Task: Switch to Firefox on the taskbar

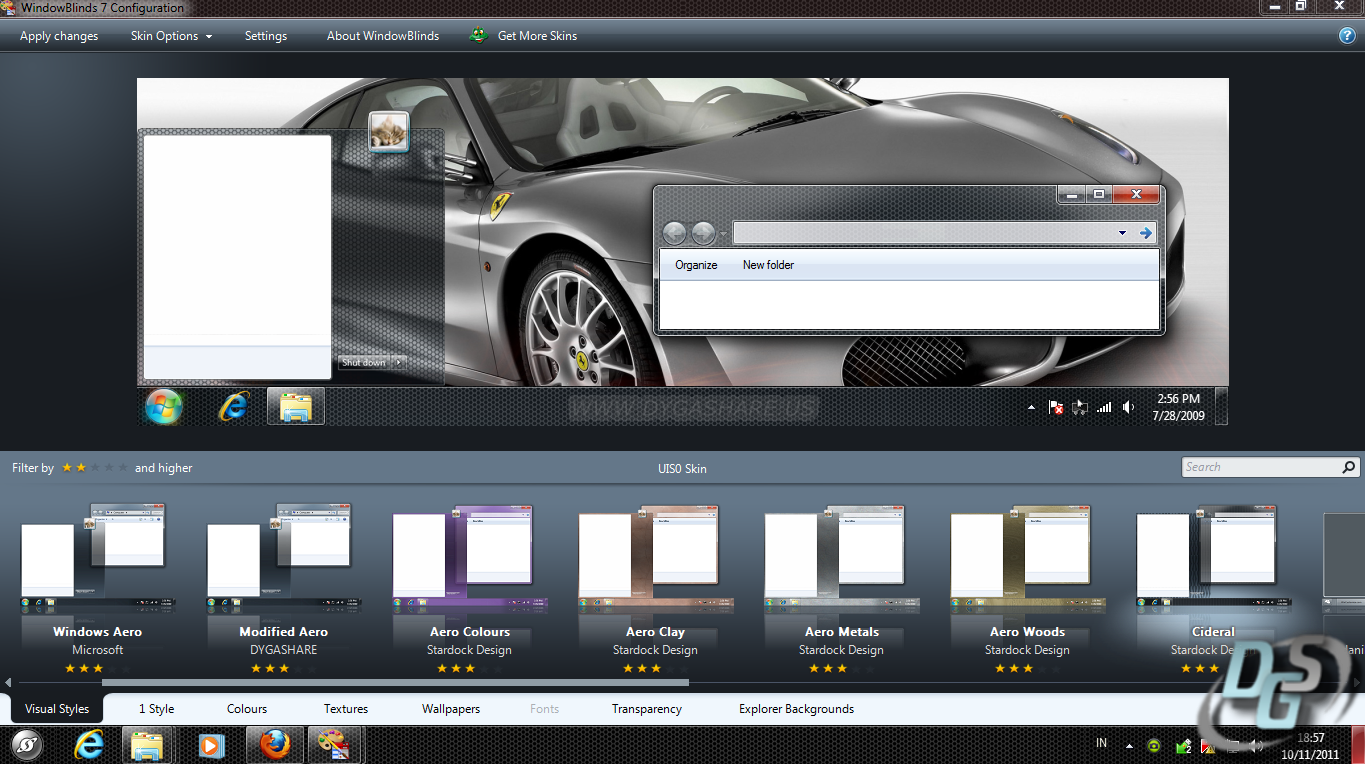Action: pos(274,745)
